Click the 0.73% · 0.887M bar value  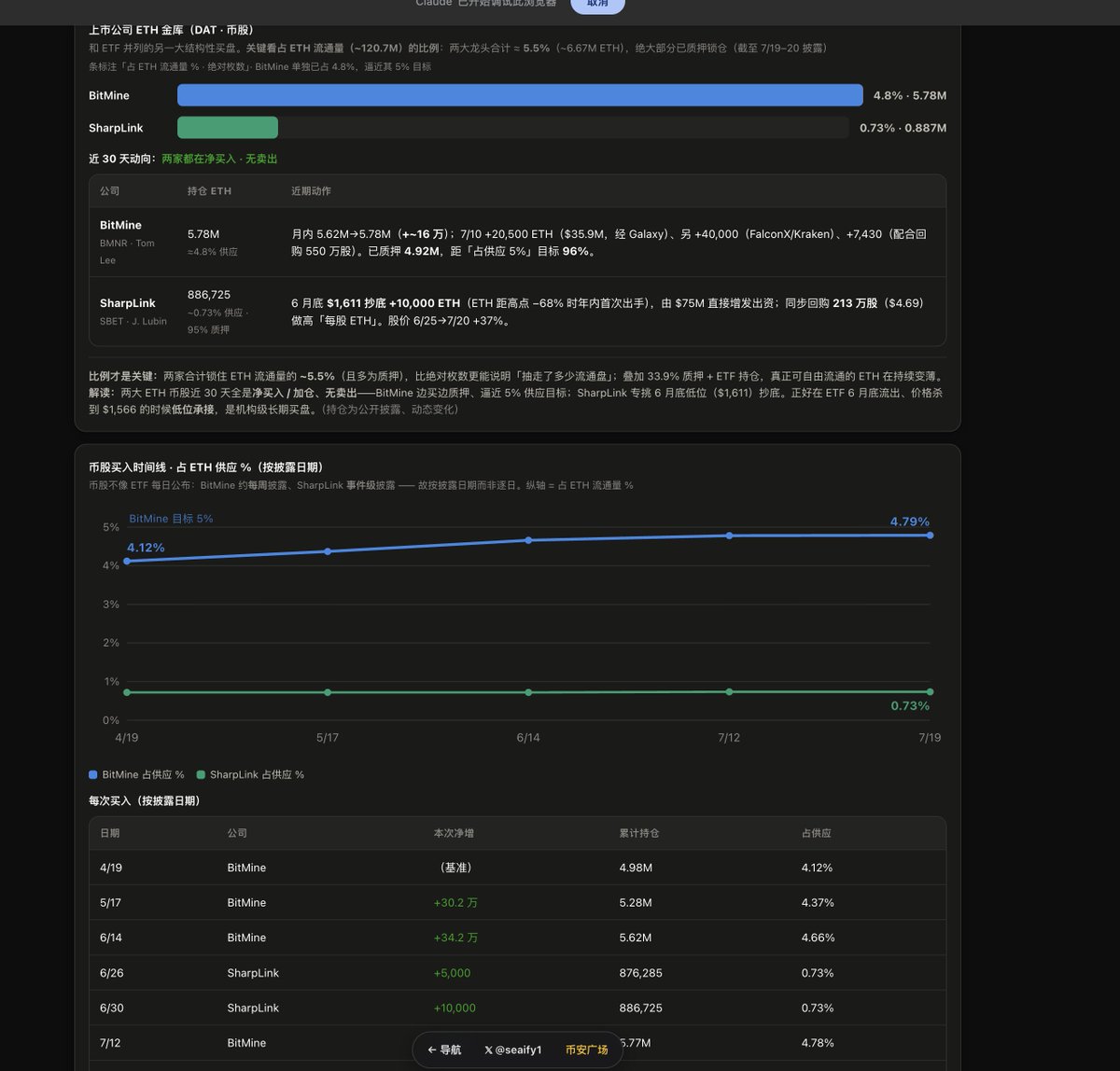[x=903, y=128]
